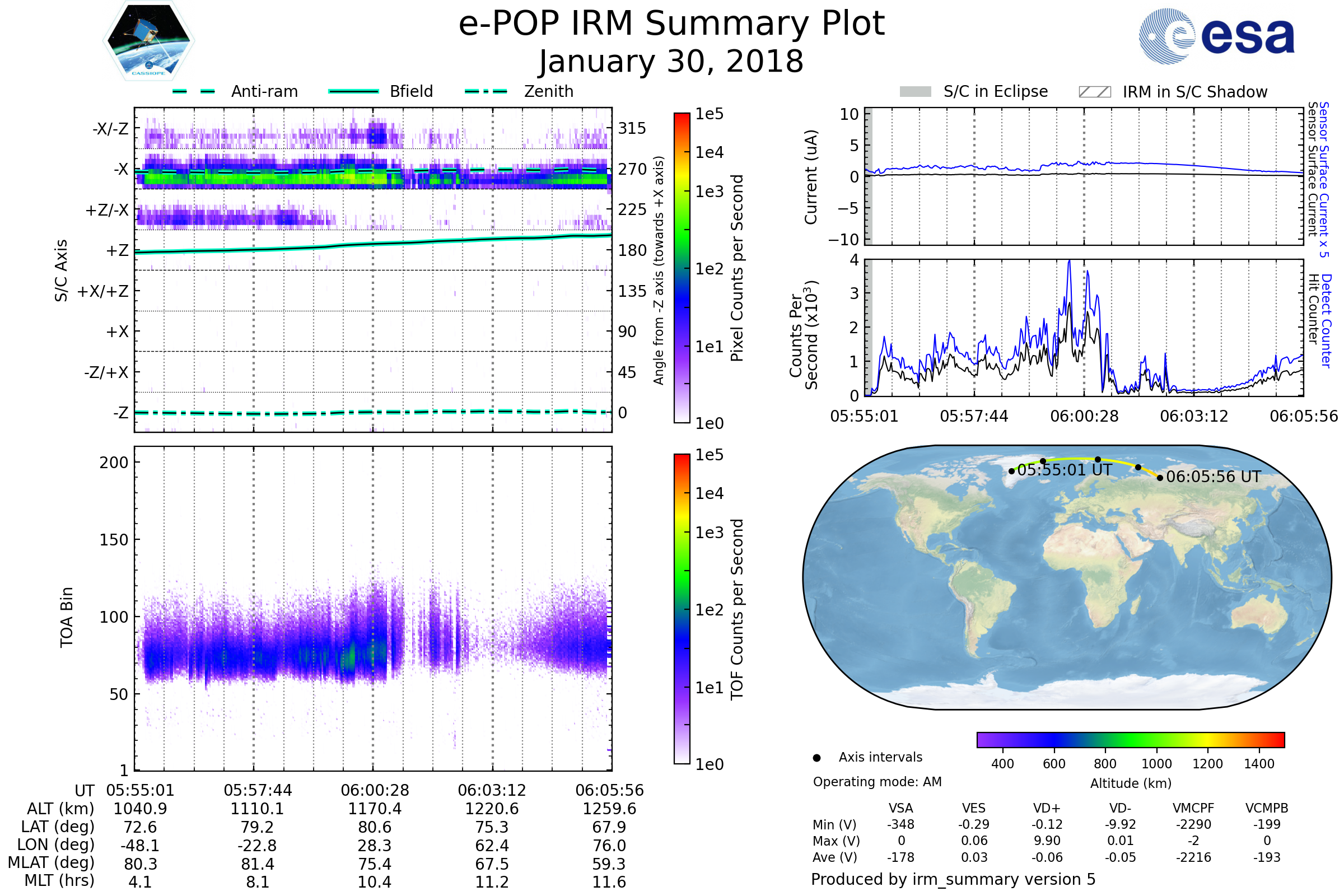This screenshot has height=896, width=1344.
Task: Click the Anti-ram dashed line legend marker
Action: 194,91
